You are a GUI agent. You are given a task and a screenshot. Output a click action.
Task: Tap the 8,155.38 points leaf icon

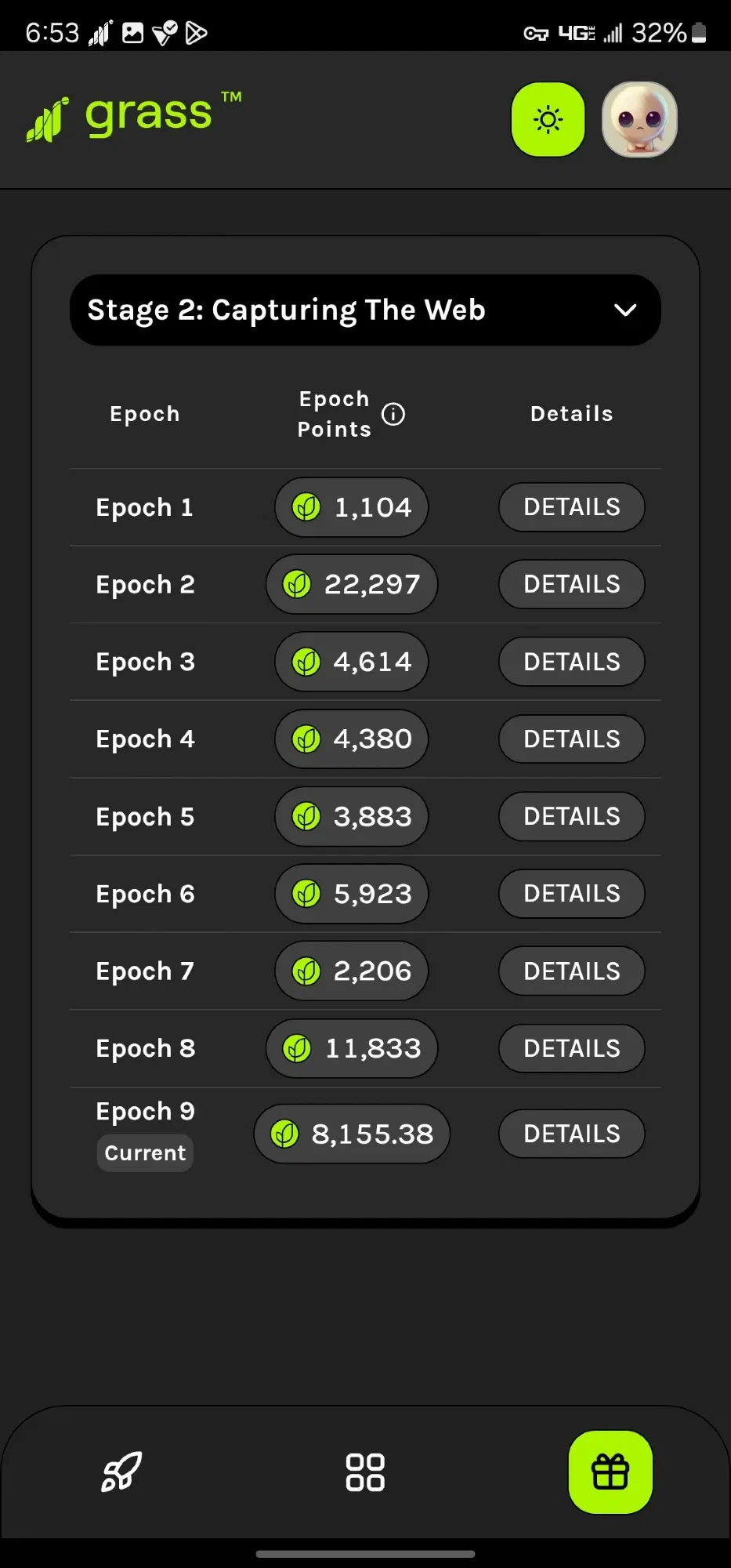click(x=284, y=1134)
